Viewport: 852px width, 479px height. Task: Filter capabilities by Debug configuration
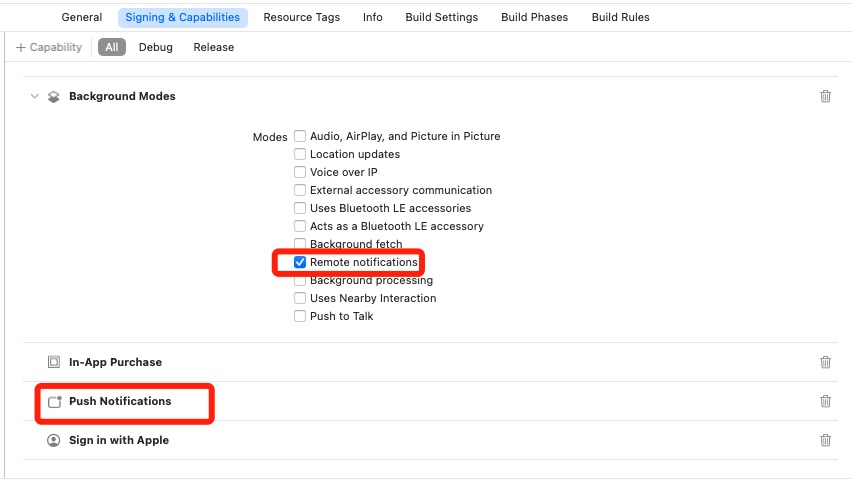[x=155, y=47]
